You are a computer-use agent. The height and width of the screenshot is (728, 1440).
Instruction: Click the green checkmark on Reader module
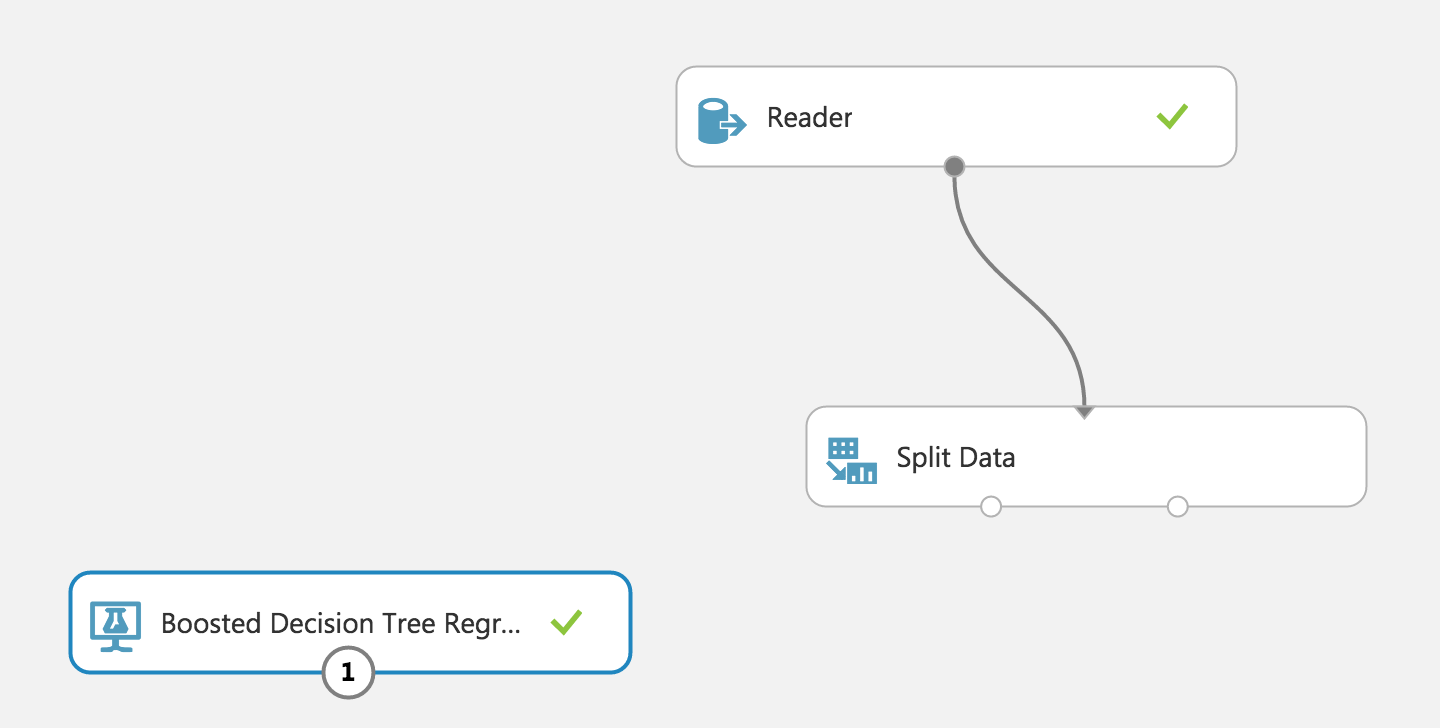coord(1172,116)
